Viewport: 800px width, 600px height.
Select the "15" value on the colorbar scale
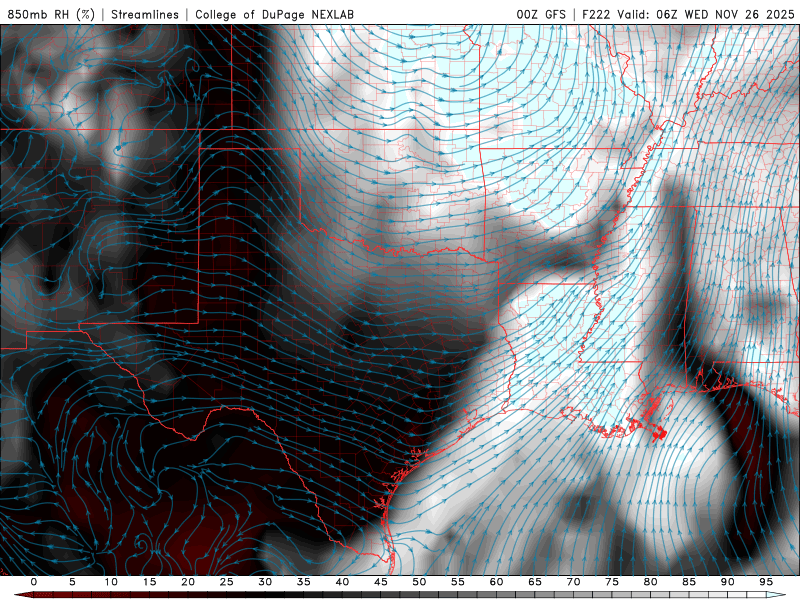tap(149, 582)
